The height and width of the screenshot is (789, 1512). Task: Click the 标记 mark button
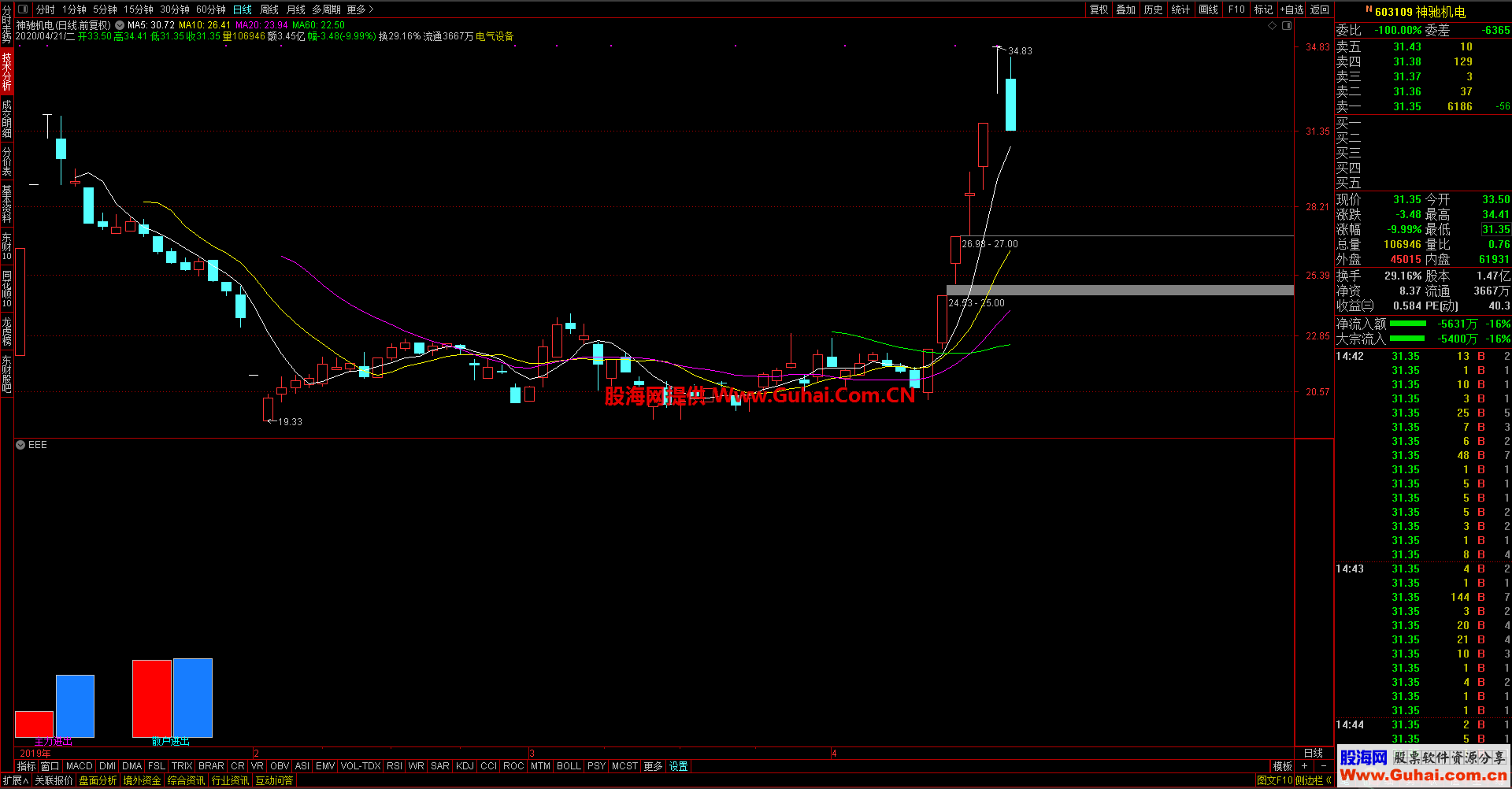1263,9
